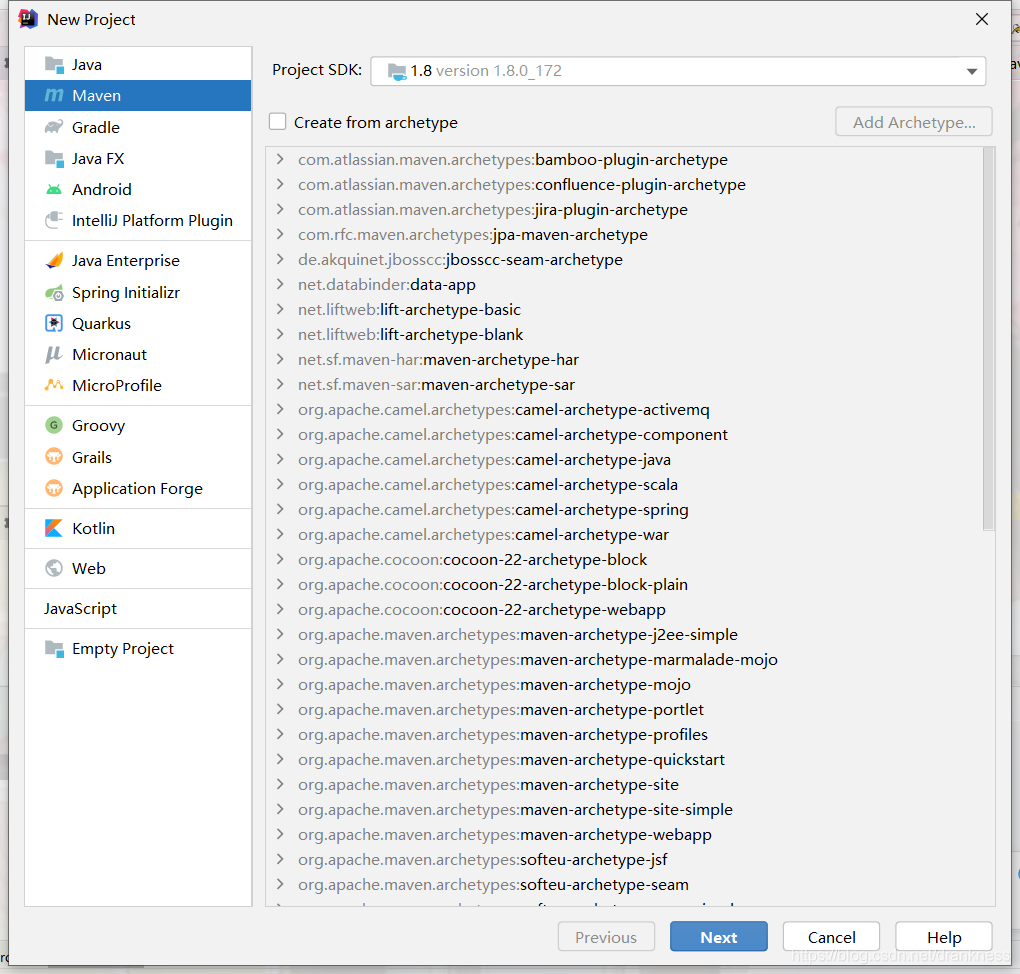Viewport: 1020px width, 974px height.
Task: Open the Project SDK dropdown arrow
Action: pos(972,72)
